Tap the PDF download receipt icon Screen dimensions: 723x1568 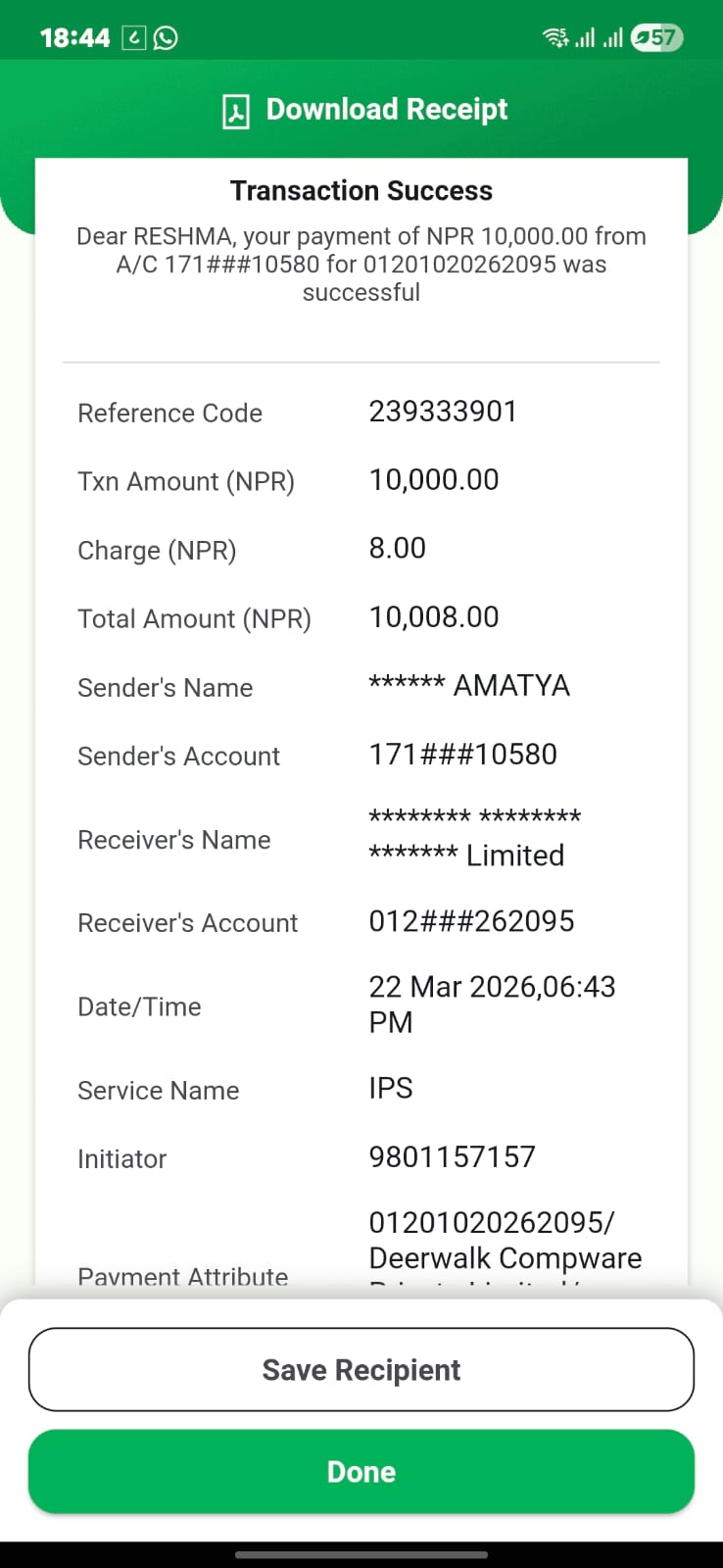click(235, 111)
